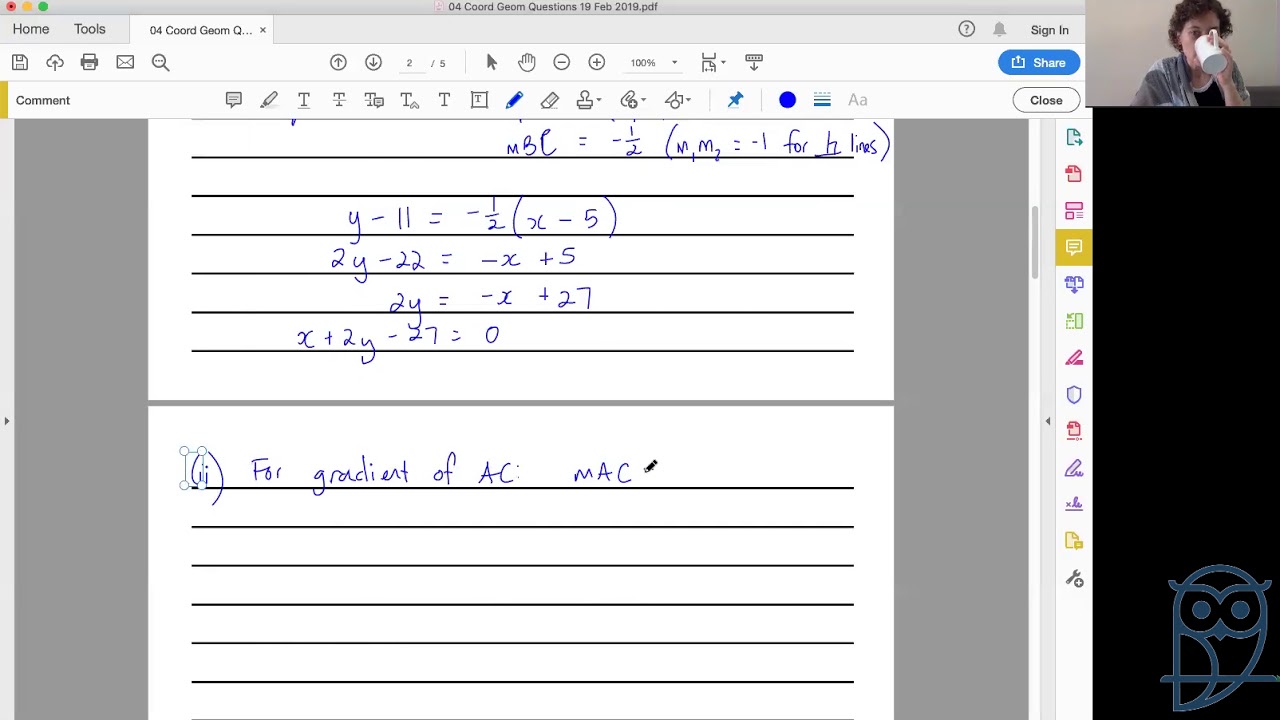Viewport: 1280px width, 720px height.
Task: Toggle the keep tool selected pin
Action: click(735, 100)
